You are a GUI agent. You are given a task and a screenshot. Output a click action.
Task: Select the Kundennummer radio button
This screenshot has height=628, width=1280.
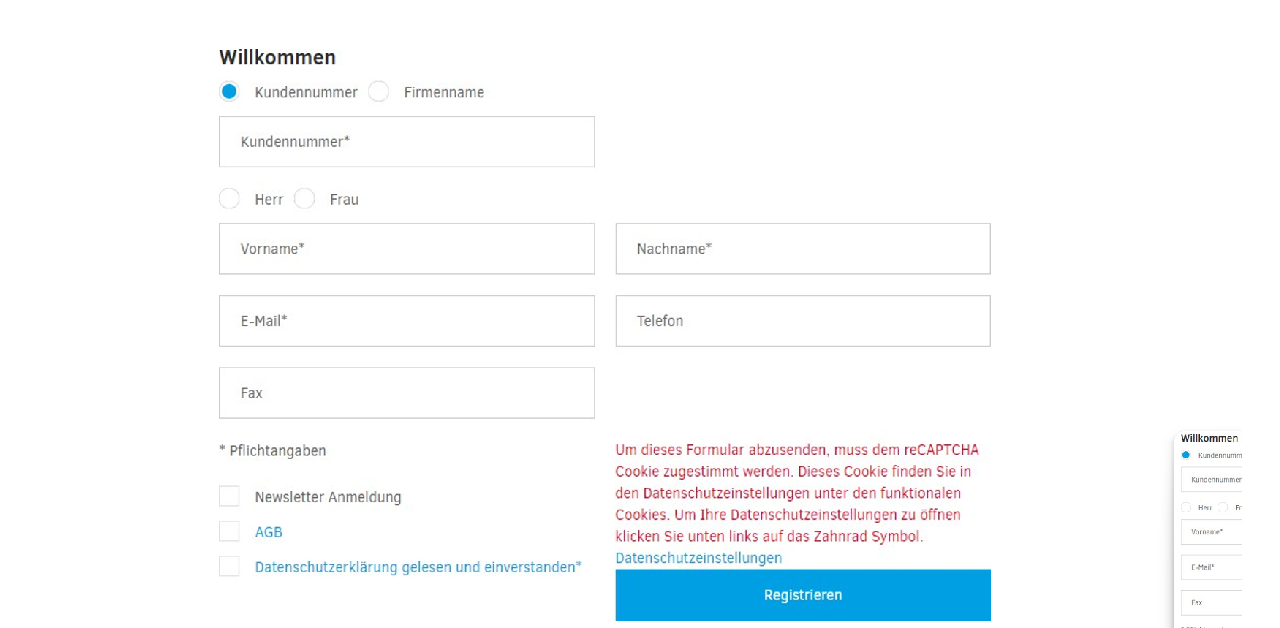pyautogui.click(x=230, y=92)
